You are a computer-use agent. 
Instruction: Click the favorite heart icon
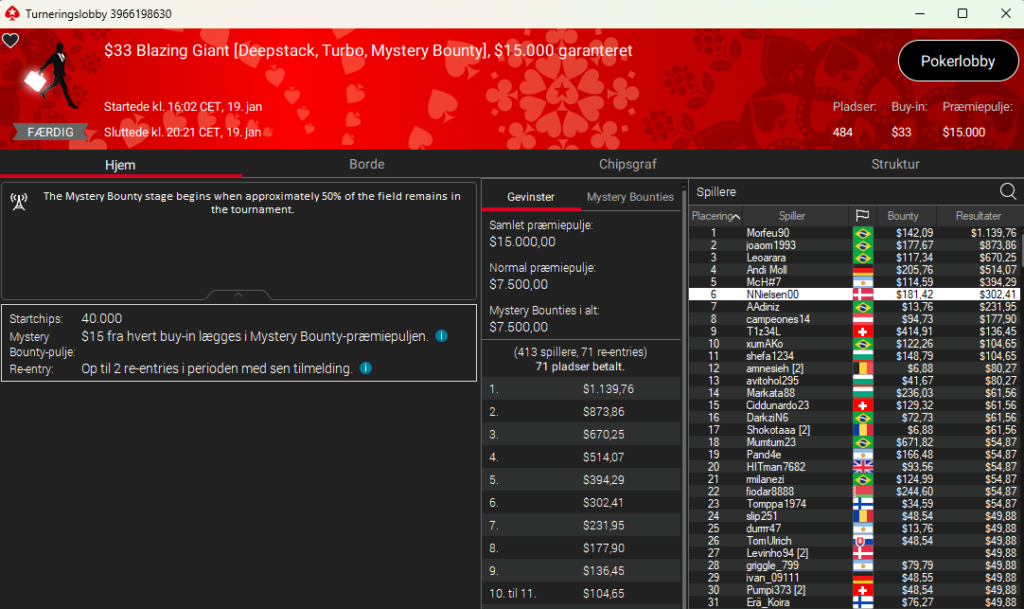tap(10, 41)
